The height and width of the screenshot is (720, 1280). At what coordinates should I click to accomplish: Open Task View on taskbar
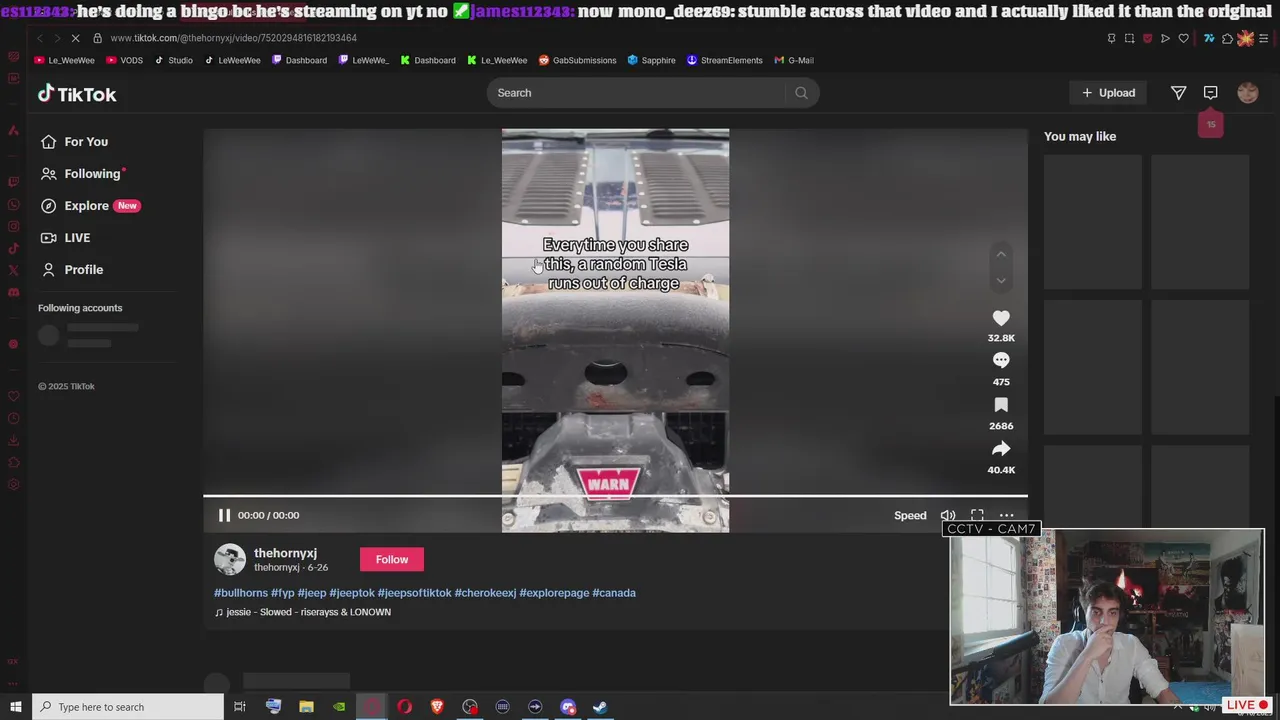pos(240,707)
